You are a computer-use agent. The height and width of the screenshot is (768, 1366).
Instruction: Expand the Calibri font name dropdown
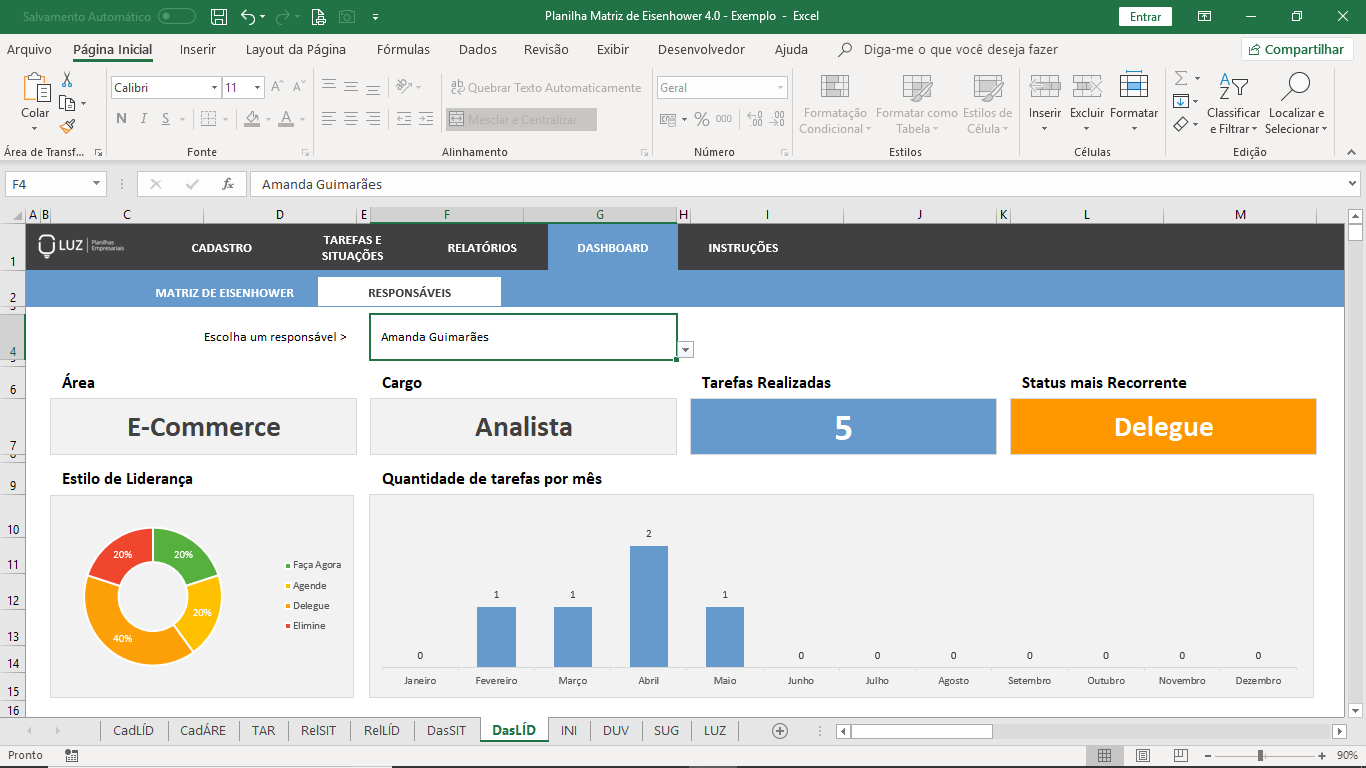pyautogui.click(x=214, y=88)
